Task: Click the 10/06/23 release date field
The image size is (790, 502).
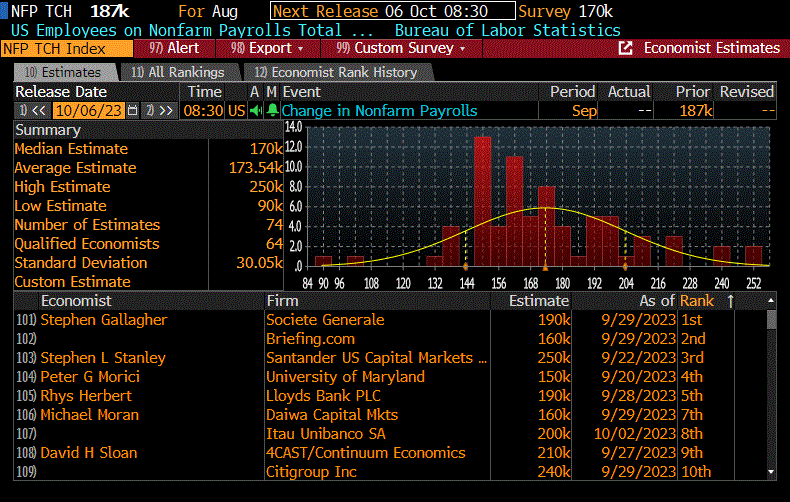Action: tap(89, 110)
